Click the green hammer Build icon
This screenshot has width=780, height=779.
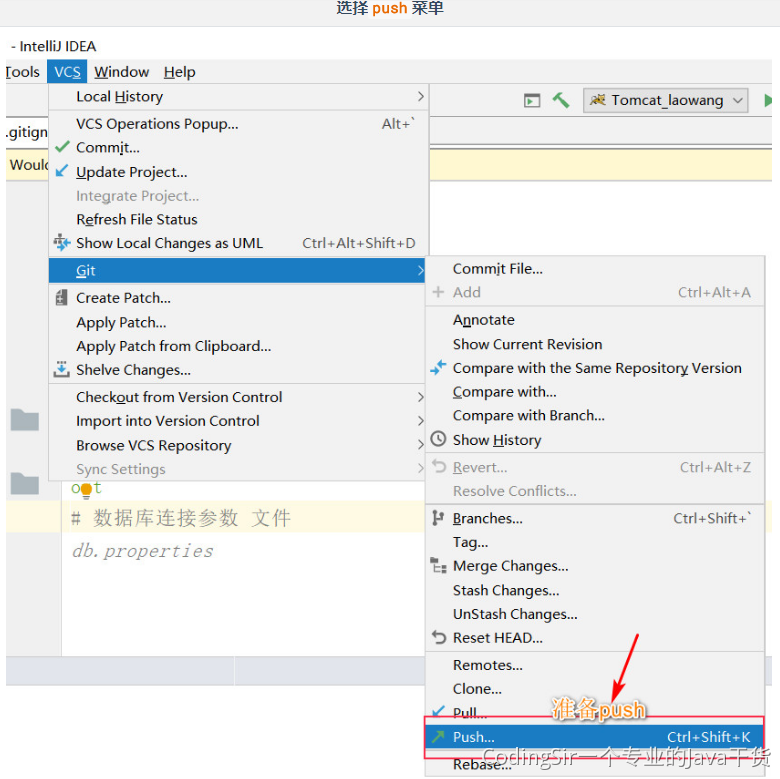[x=561, y=100]
